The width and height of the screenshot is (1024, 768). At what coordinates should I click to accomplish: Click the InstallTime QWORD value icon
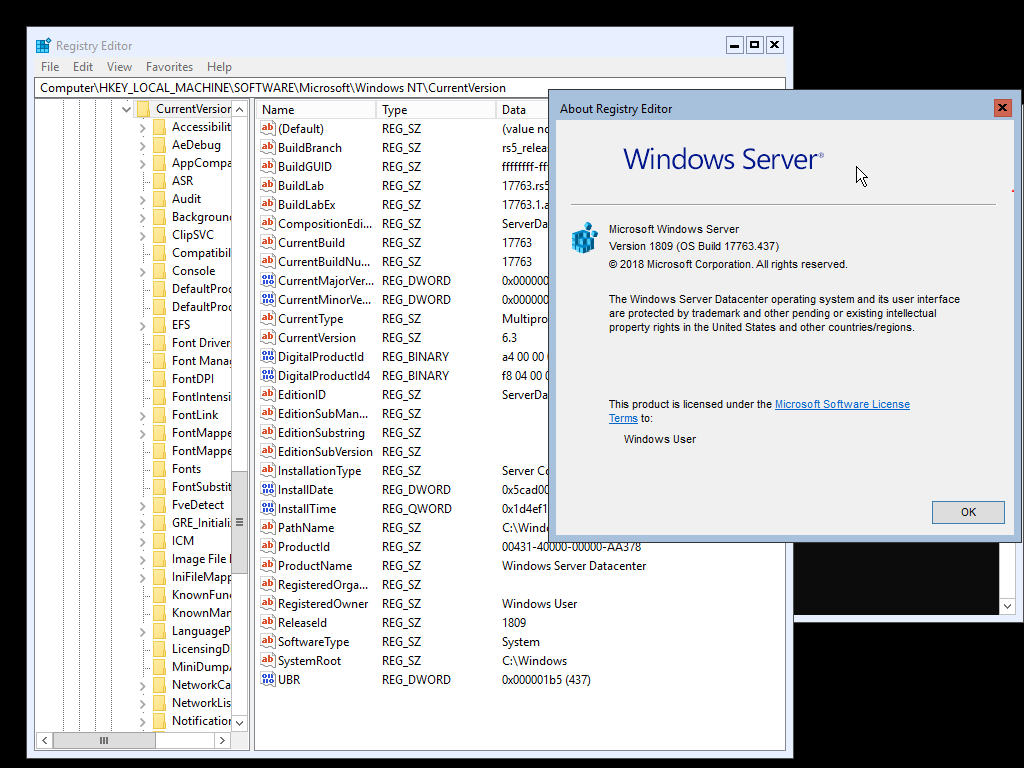(268, 507)
